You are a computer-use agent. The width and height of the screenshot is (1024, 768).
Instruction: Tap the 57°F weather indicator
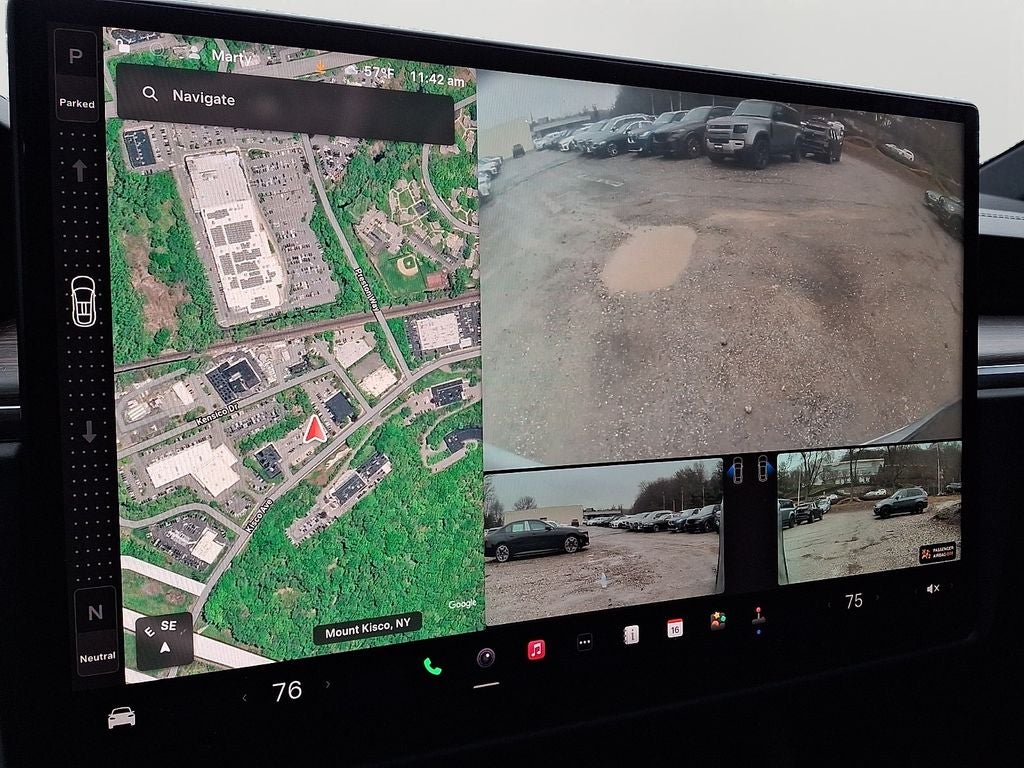371,71
